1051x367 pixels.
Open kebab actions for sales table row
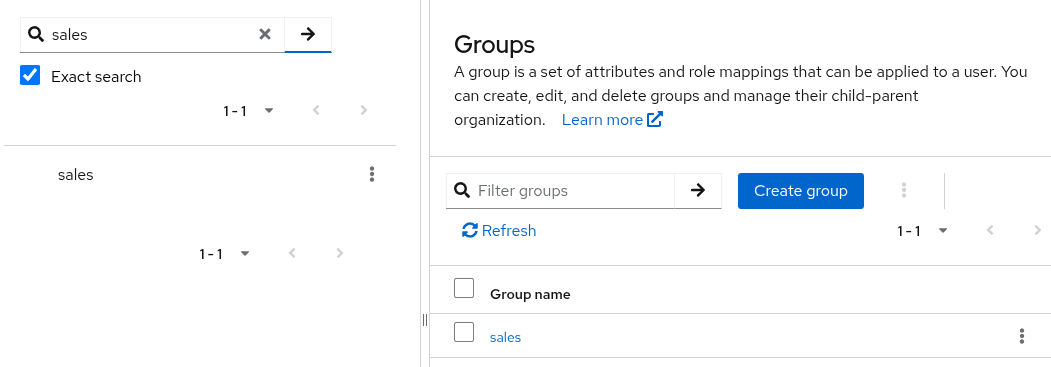click(x=1022, y=336)
